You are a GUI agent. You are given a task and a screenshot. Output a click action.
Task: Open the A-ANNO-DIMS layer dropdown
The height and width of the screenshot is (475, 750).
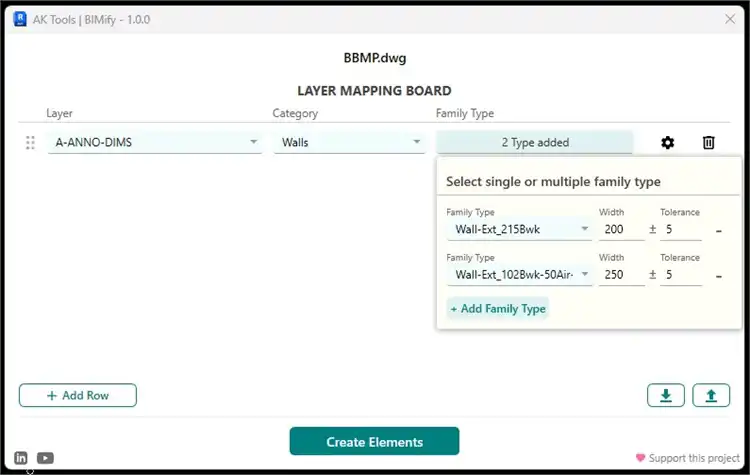155,143
